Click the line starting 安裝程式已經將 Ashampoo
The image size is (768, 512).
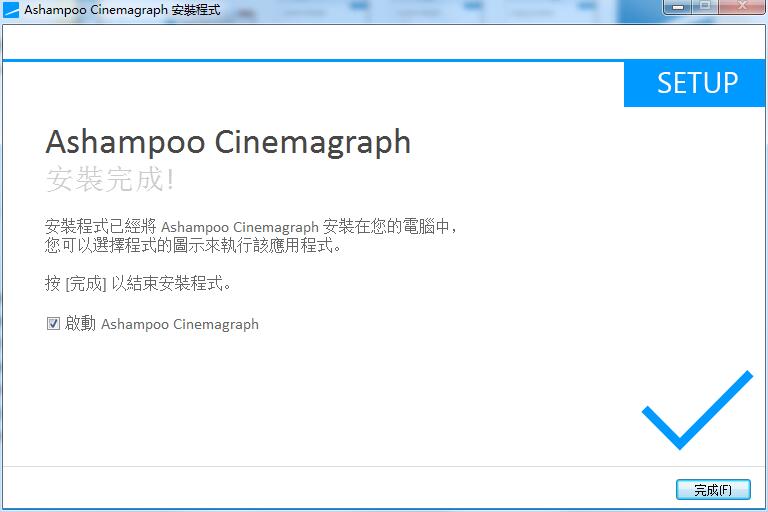click(251, 227)
